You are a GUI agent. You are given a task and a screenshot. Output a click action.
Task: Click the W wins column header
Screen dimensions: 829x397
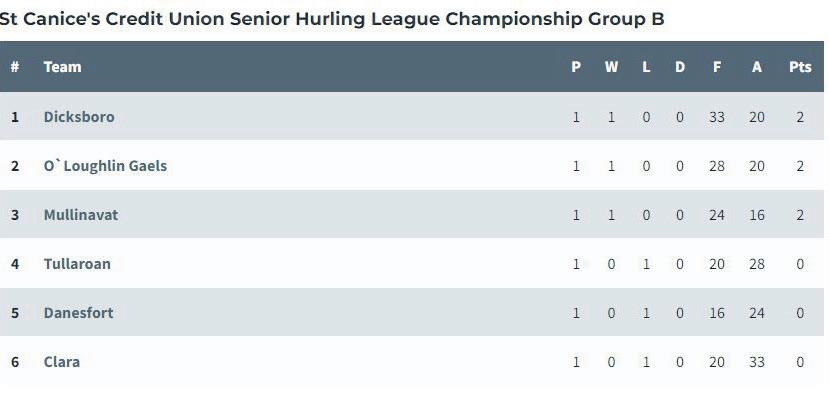tap(611, 67)
